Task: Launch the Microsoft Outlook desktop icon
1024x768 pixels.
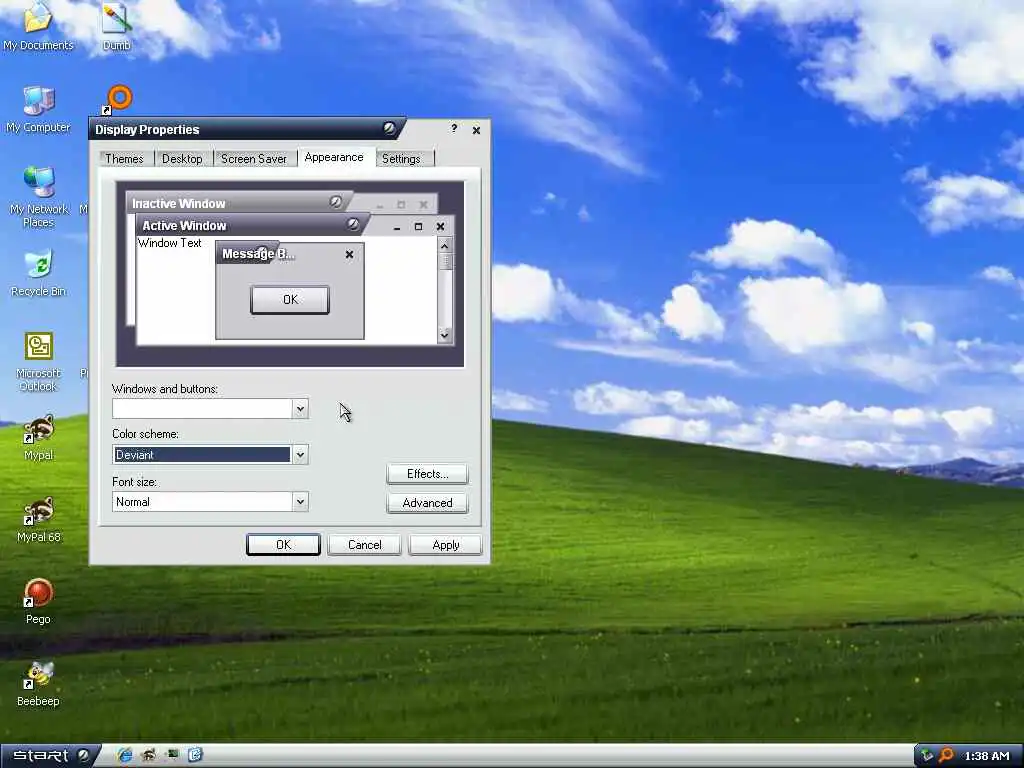Action: coord(39,362)
